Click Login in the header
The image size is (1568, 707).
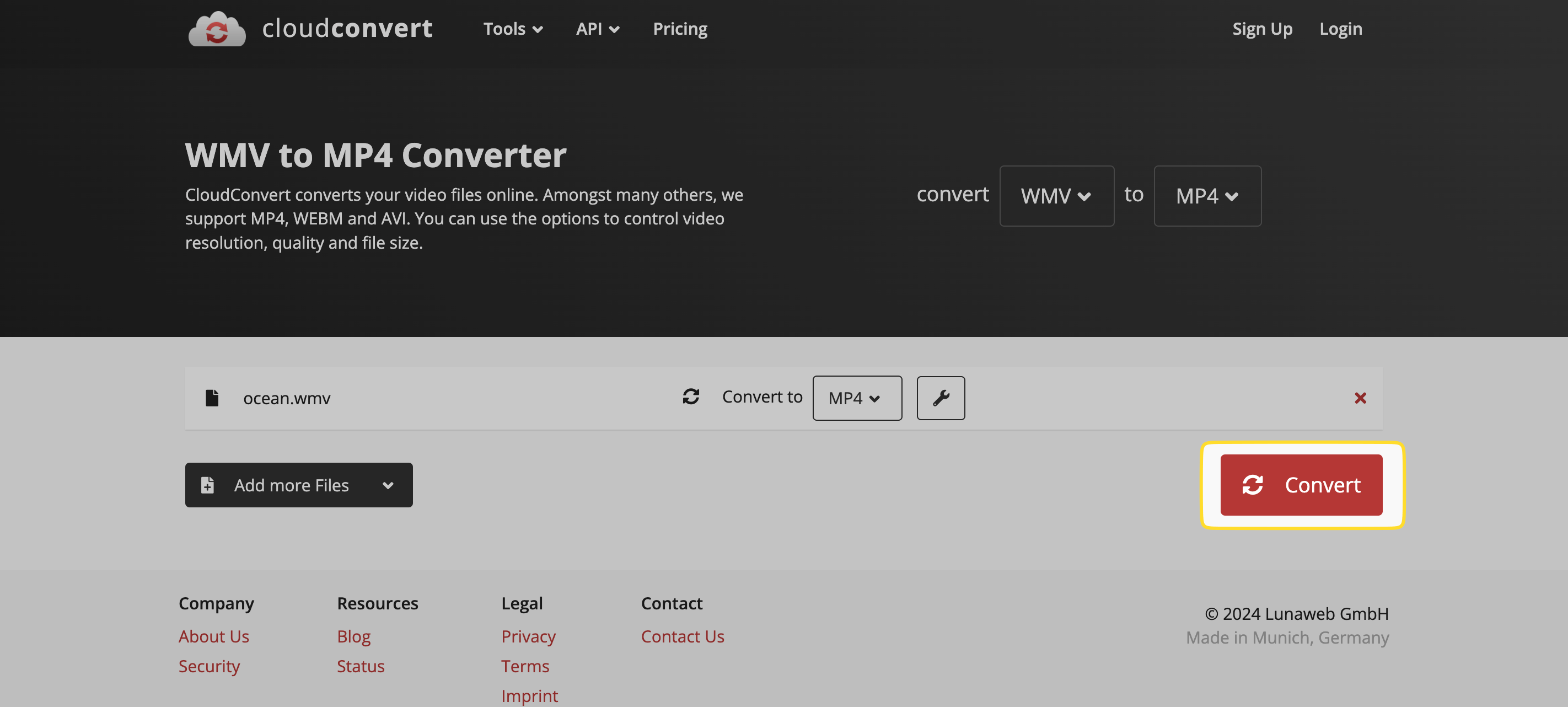point(1340,29)
